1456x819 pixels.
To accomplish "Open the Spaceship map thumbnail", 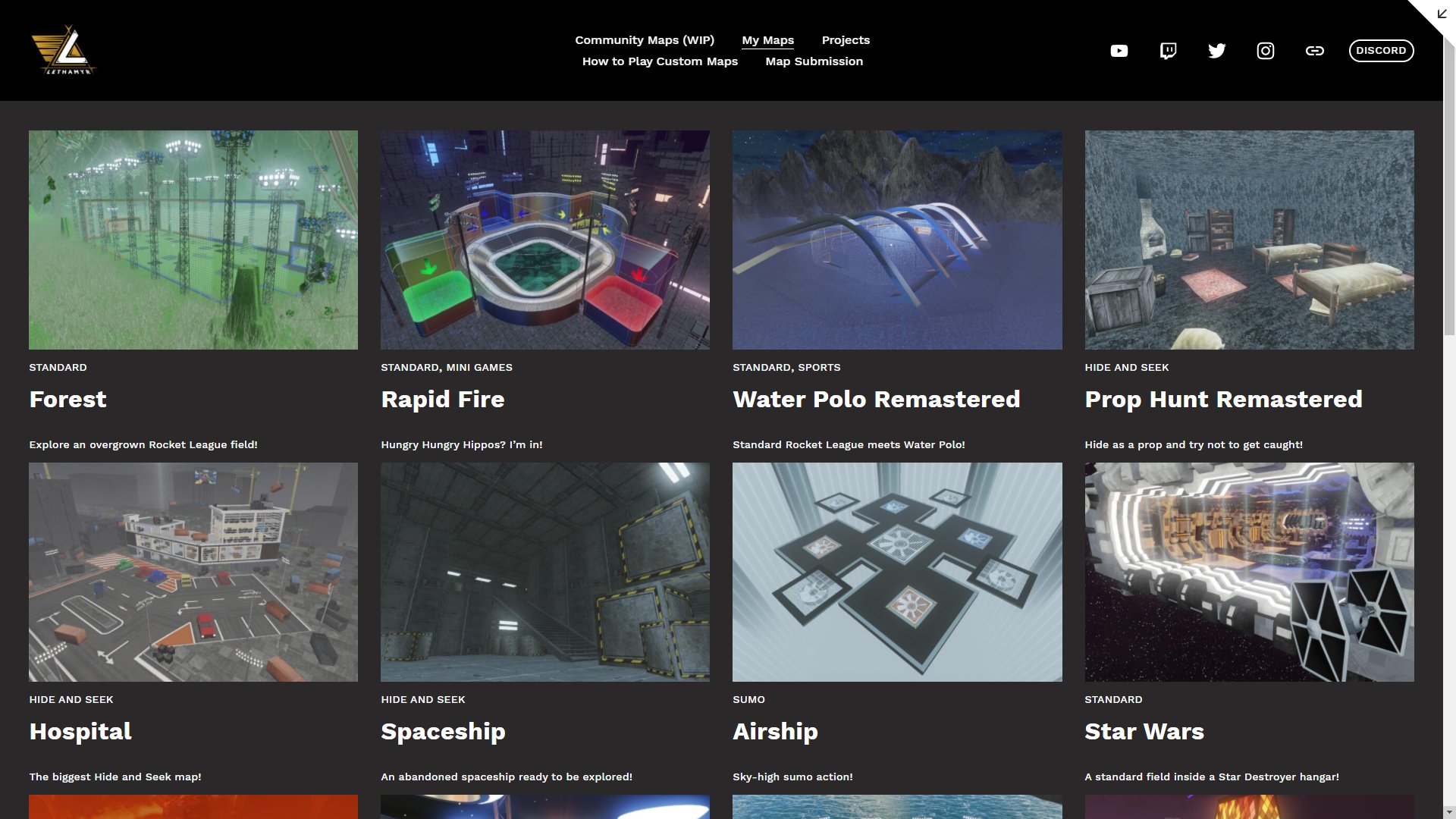I will [x=545, y=572].
